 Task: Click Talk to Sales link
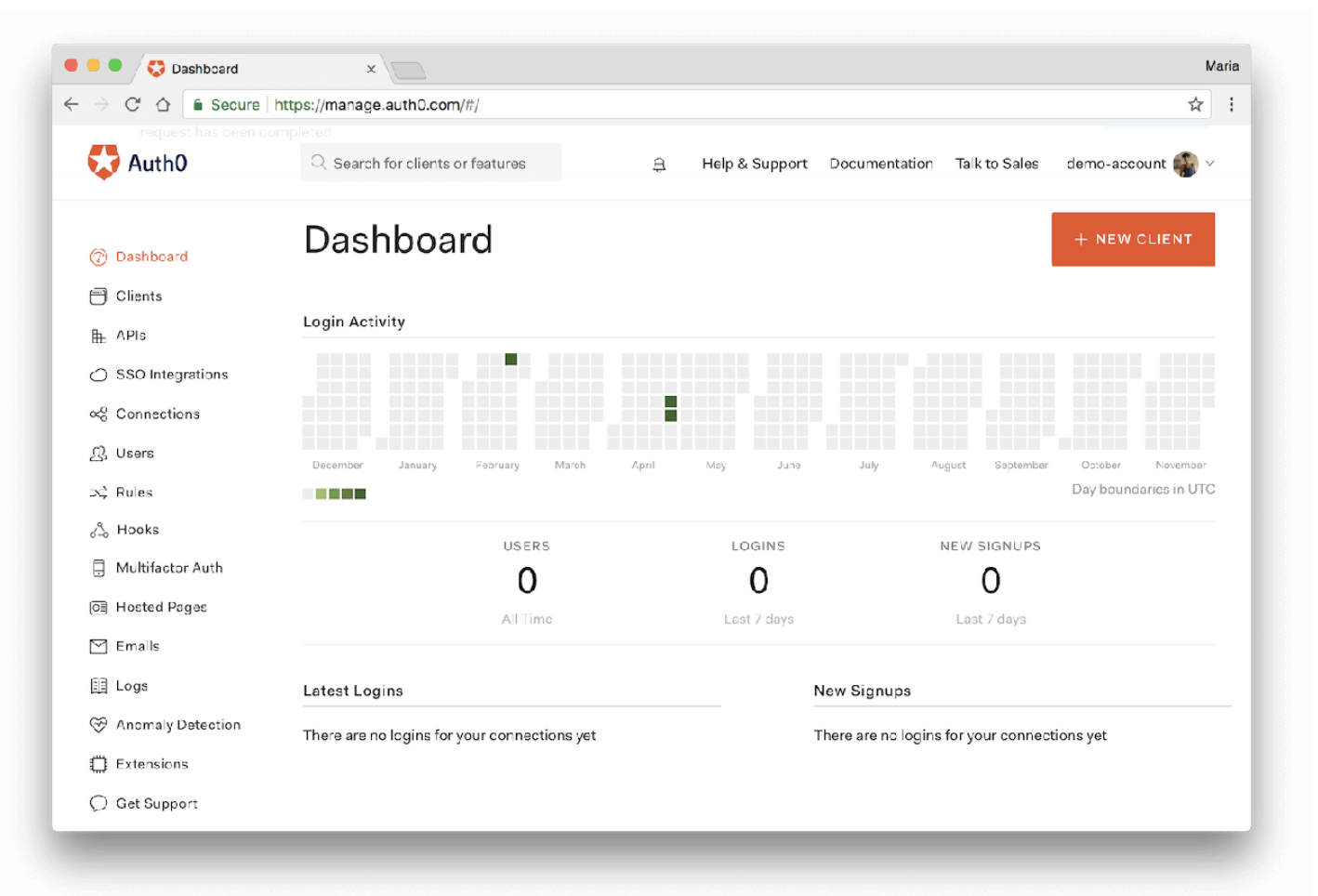click(x=997, y=164)
